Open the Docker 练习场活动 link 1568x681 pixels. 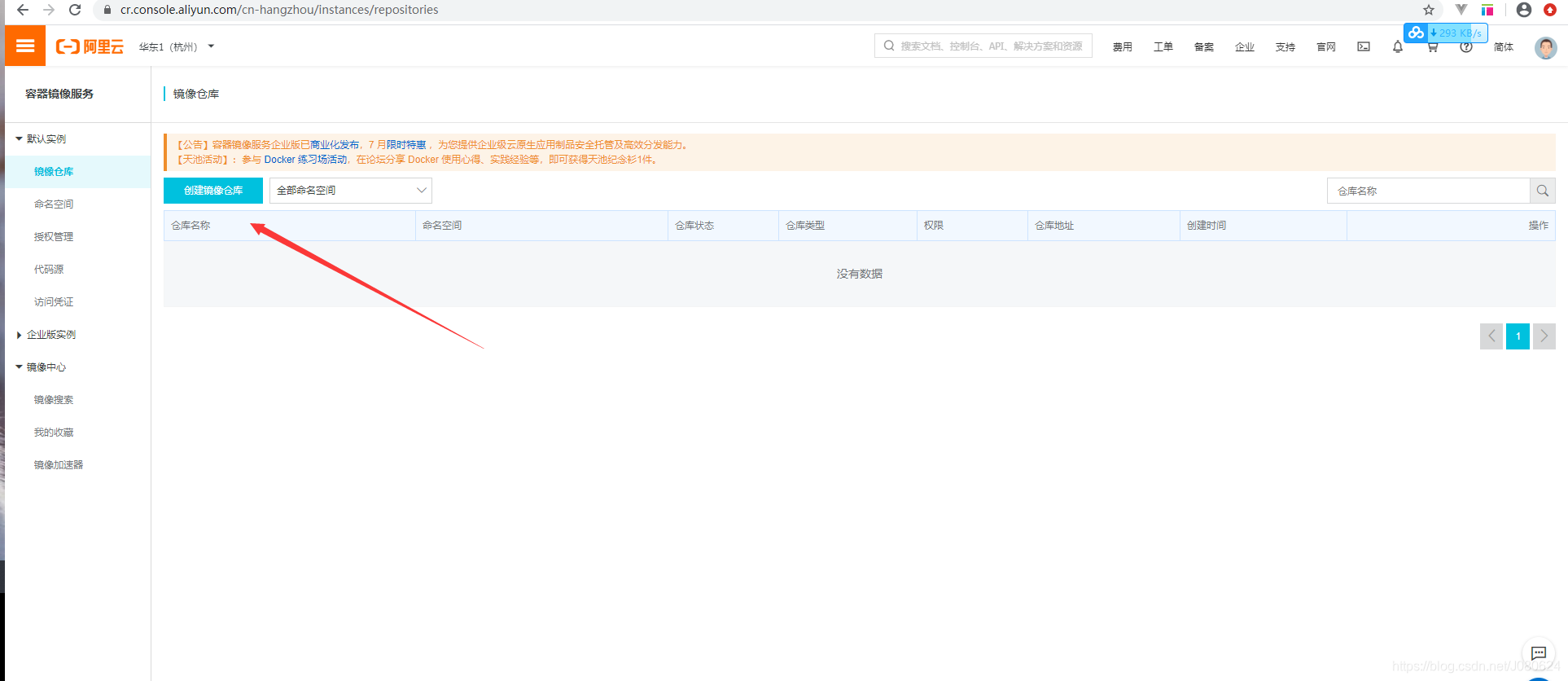click(305, 159)
